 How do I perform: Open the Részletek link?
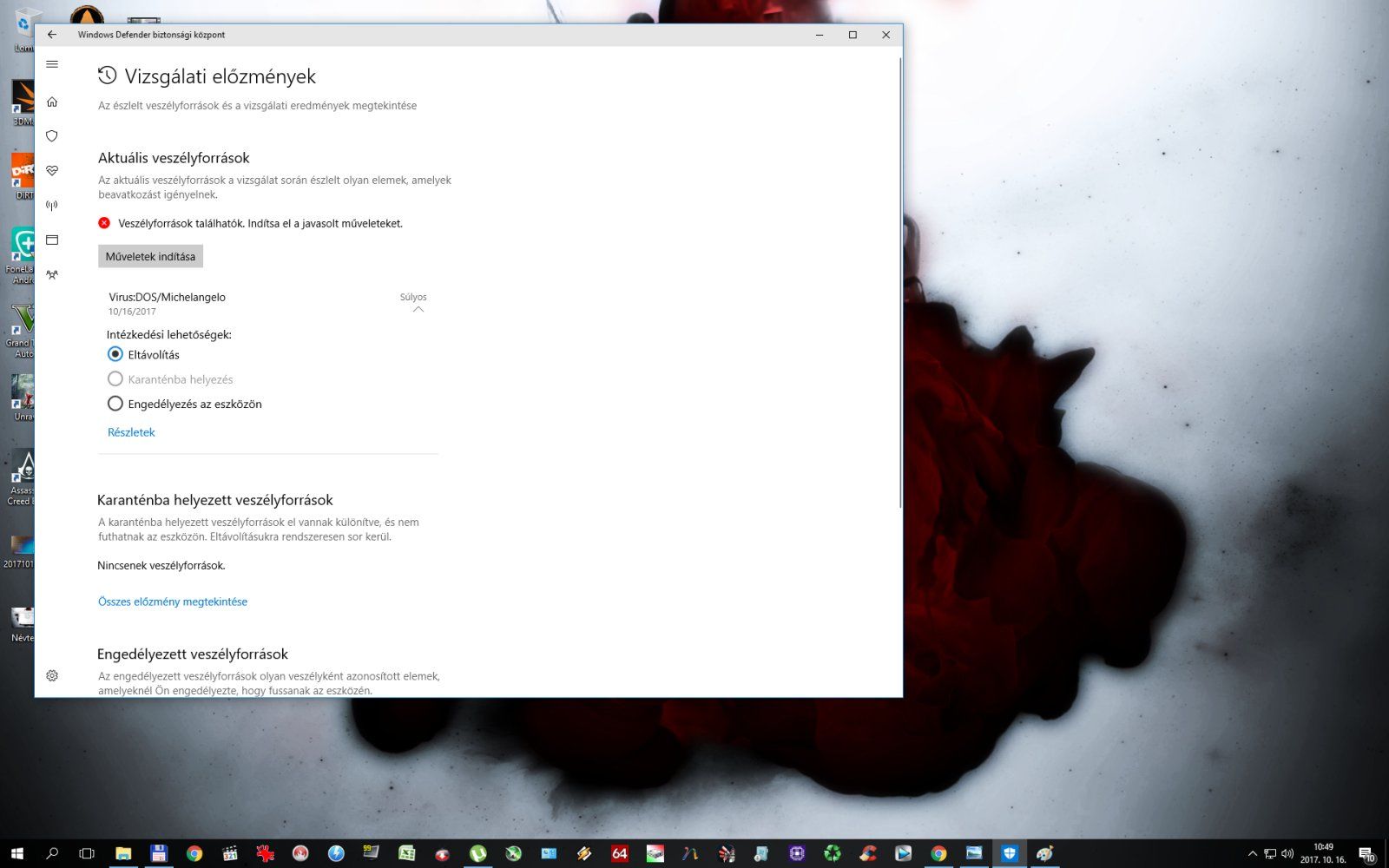coord(131,432)
